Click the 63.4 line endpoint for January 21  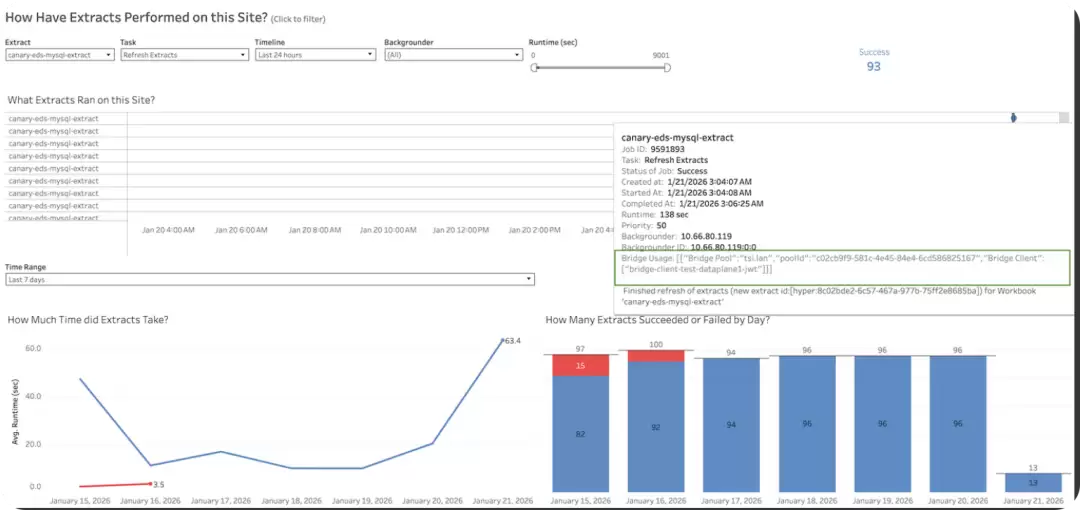(x=503, y=340)
